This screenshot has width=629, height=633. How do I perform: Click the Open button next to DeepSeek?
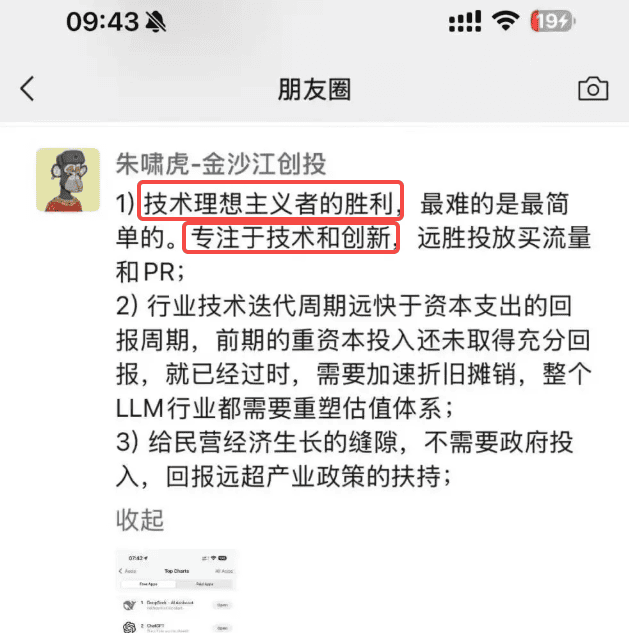222,605
